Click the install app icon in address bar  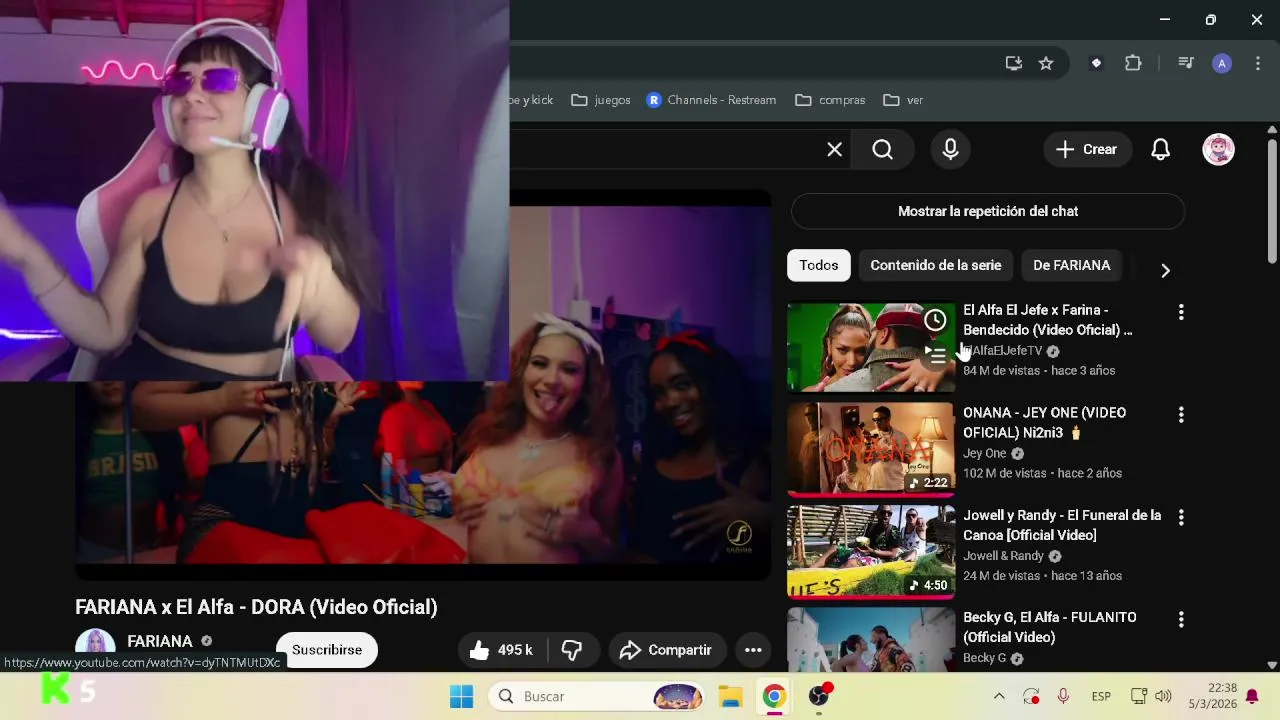tap(1014, 63)
